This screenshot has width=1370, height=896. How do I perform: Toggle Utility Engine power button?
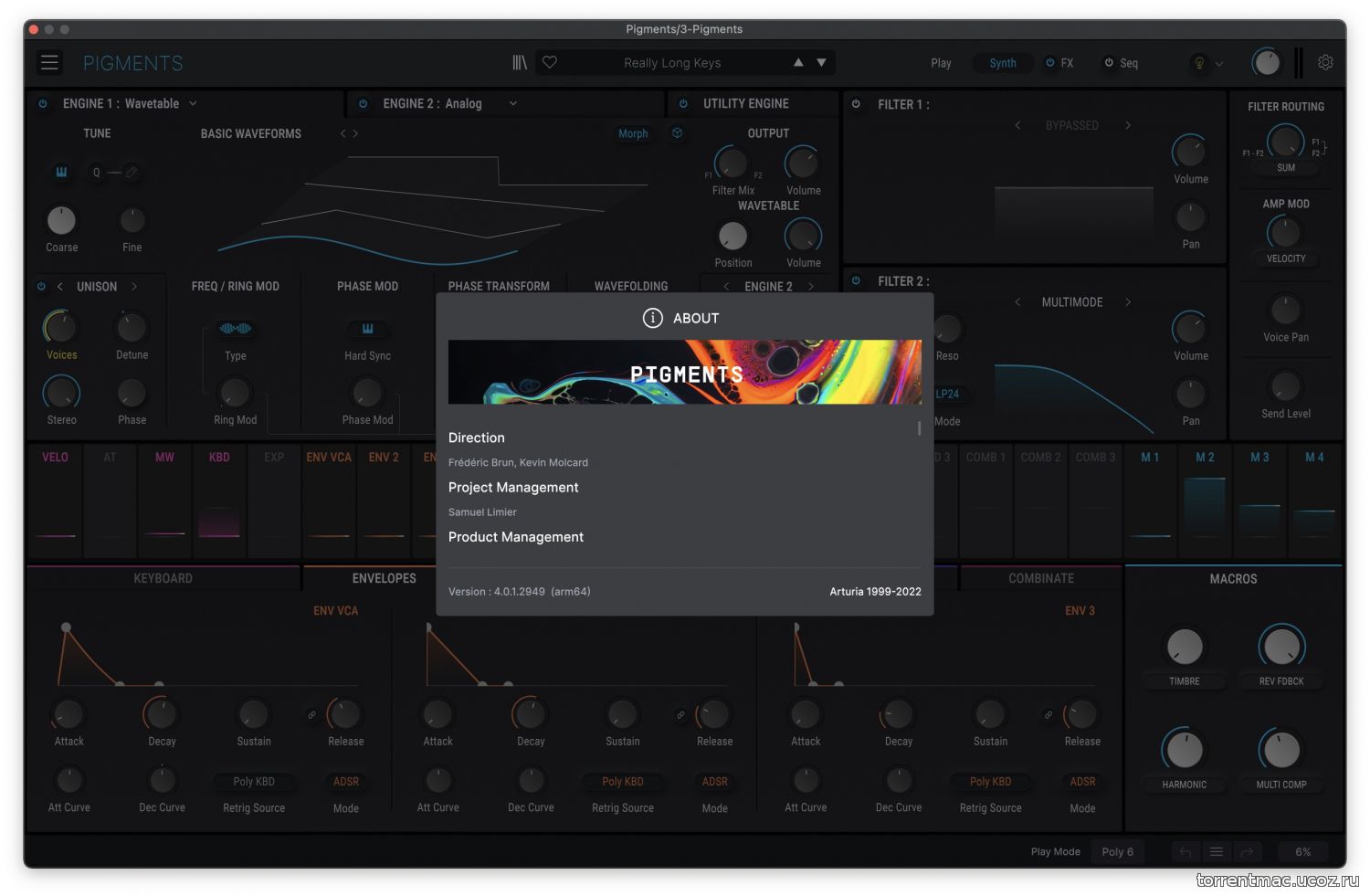683,104
